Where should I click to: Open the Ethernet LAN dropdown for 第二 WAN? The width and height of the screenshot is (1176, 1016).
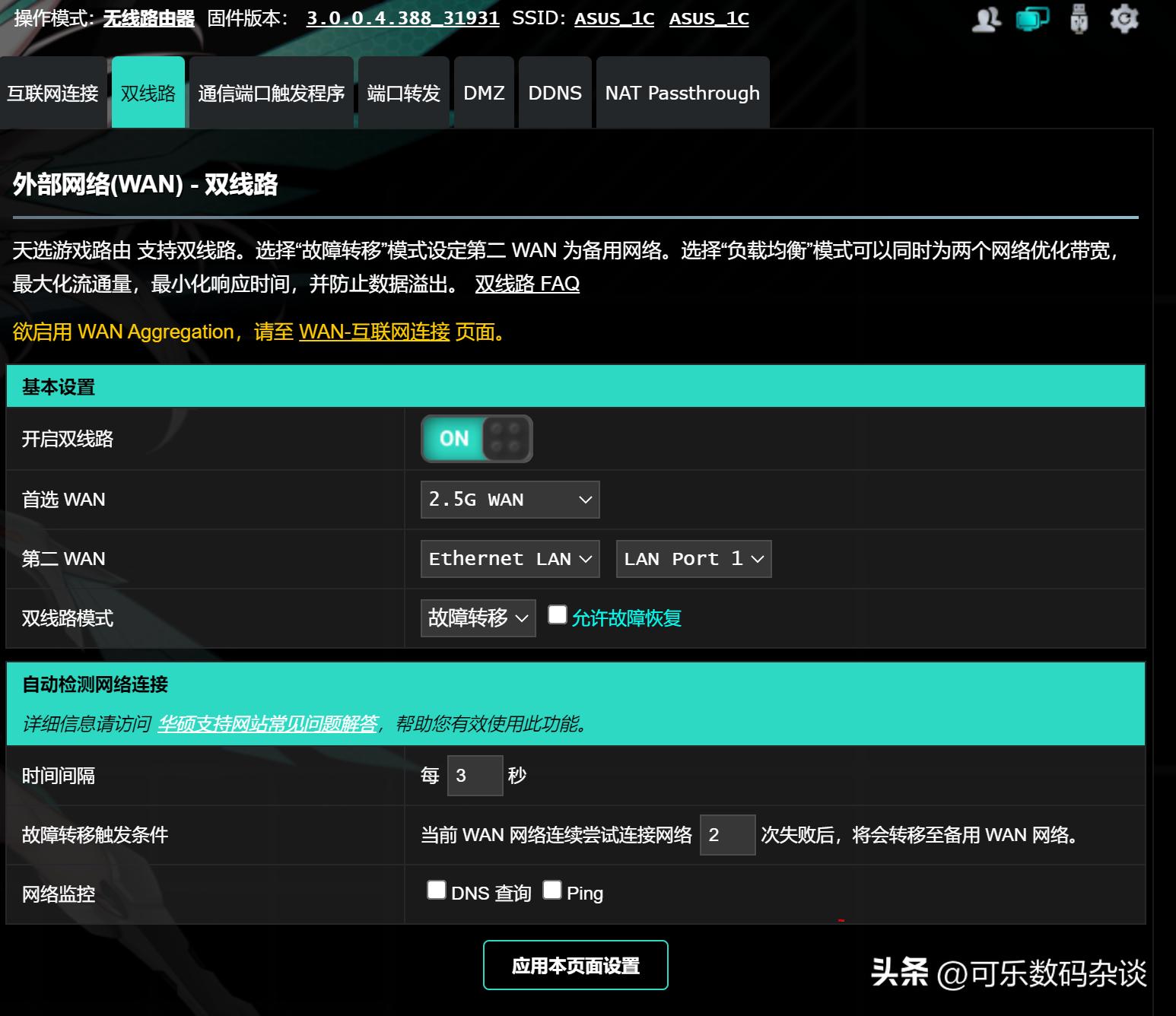pyautogui.click(x=509, y=558)
